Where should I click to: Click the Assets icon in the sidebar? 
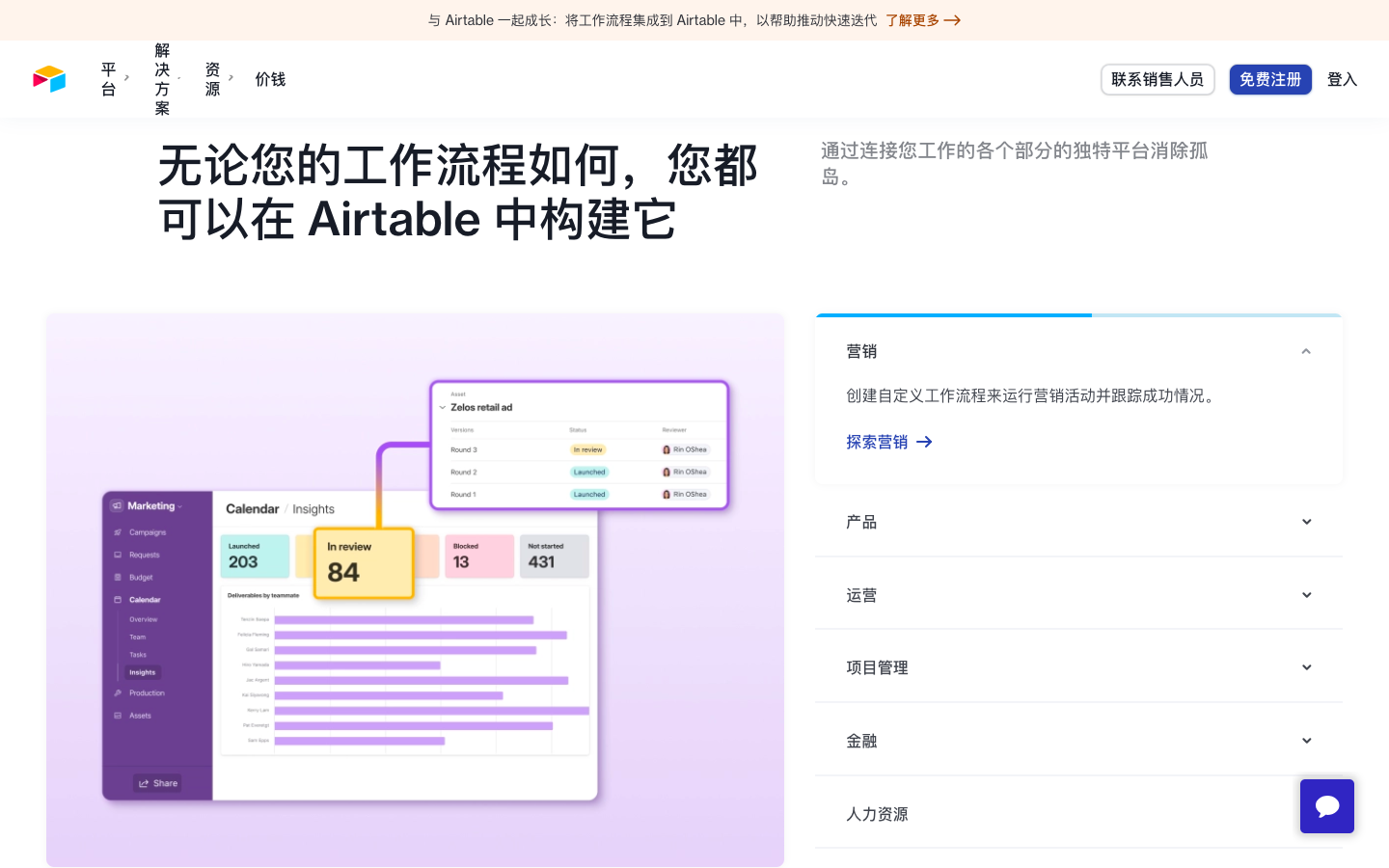[x=117, y=716]
